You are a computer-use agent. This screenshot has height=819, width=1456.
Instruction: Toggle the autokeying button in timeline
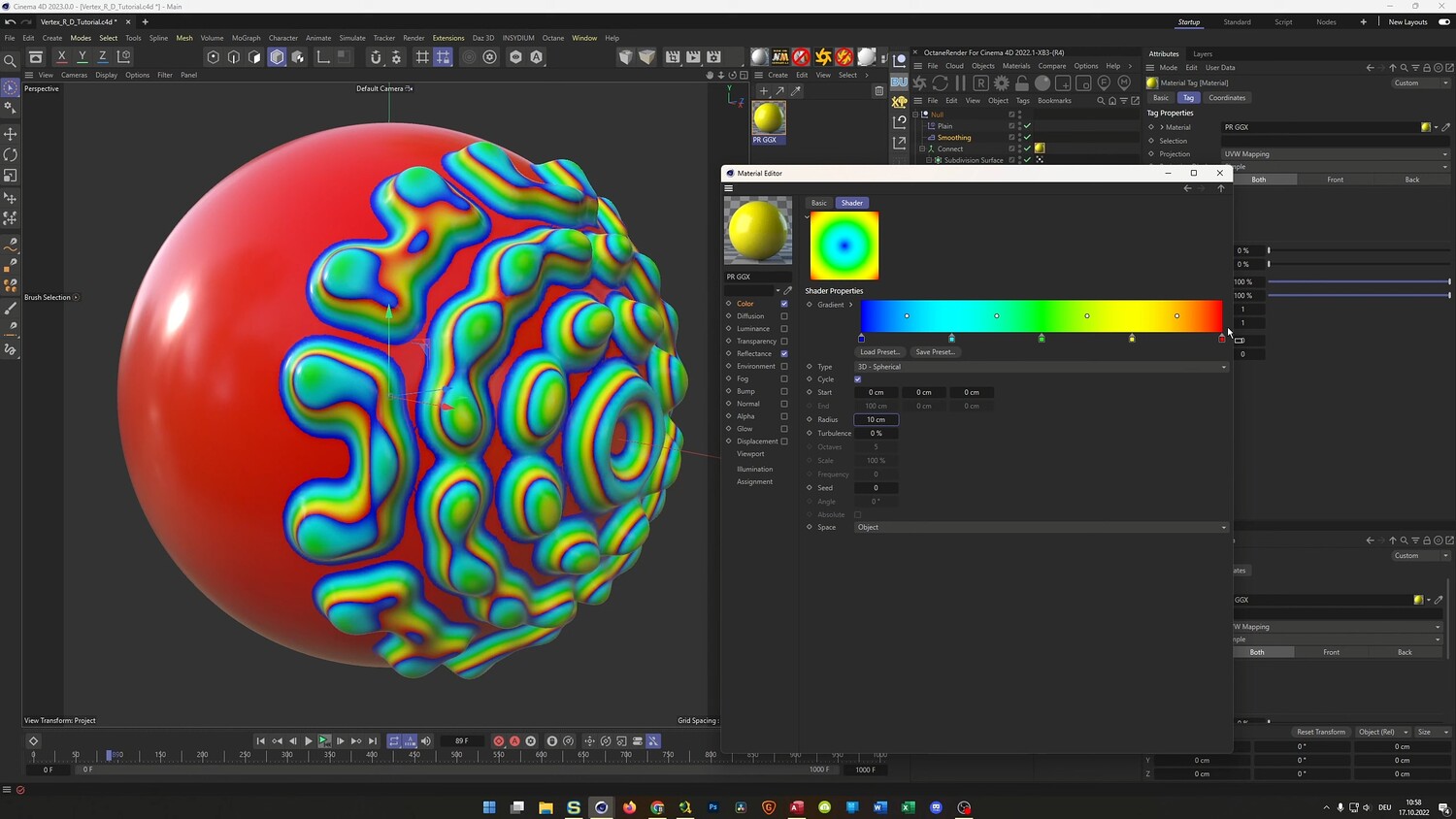[x=514, y=741]
